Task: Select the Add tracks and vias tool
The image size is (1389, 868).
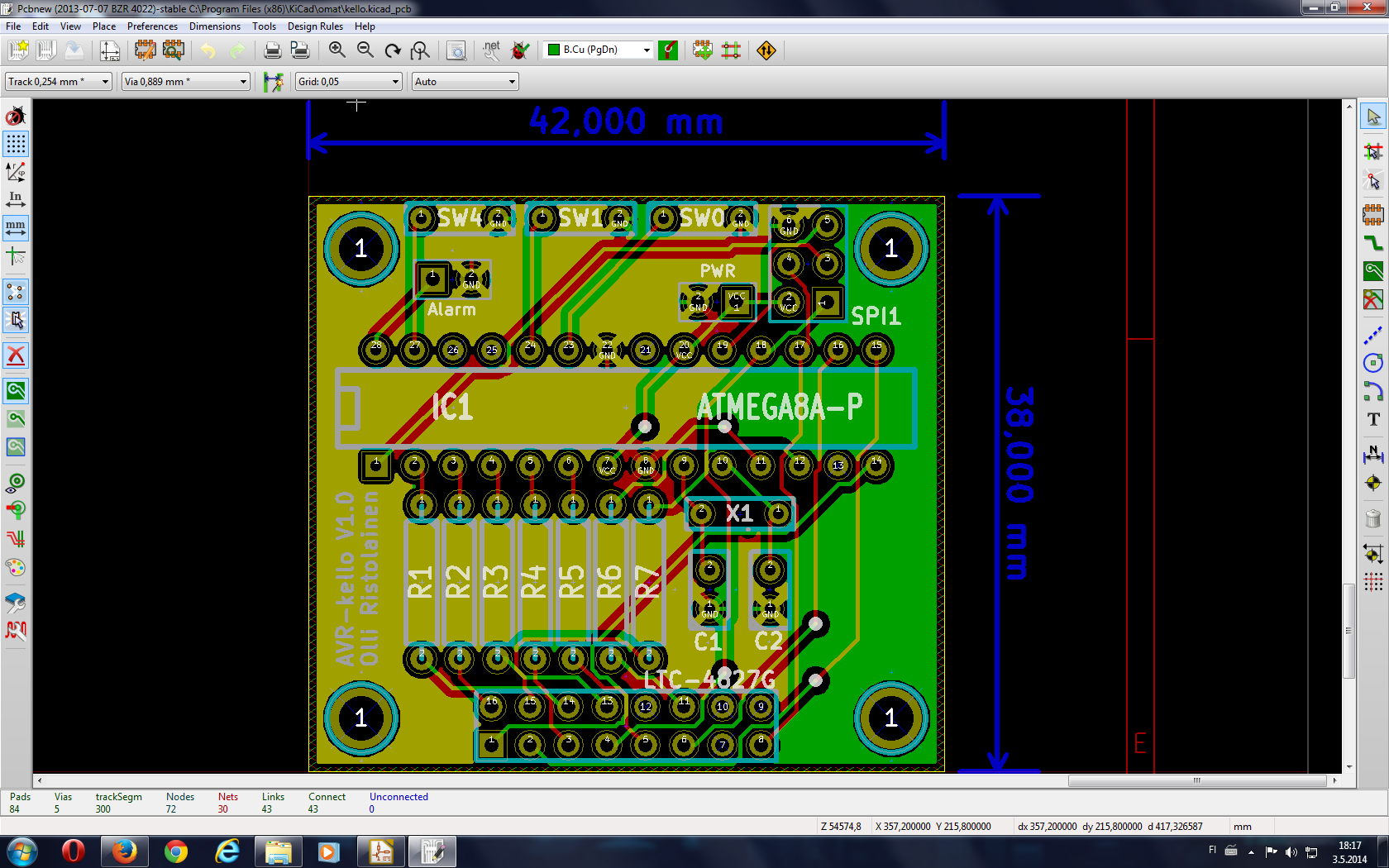Action: 1373,243
